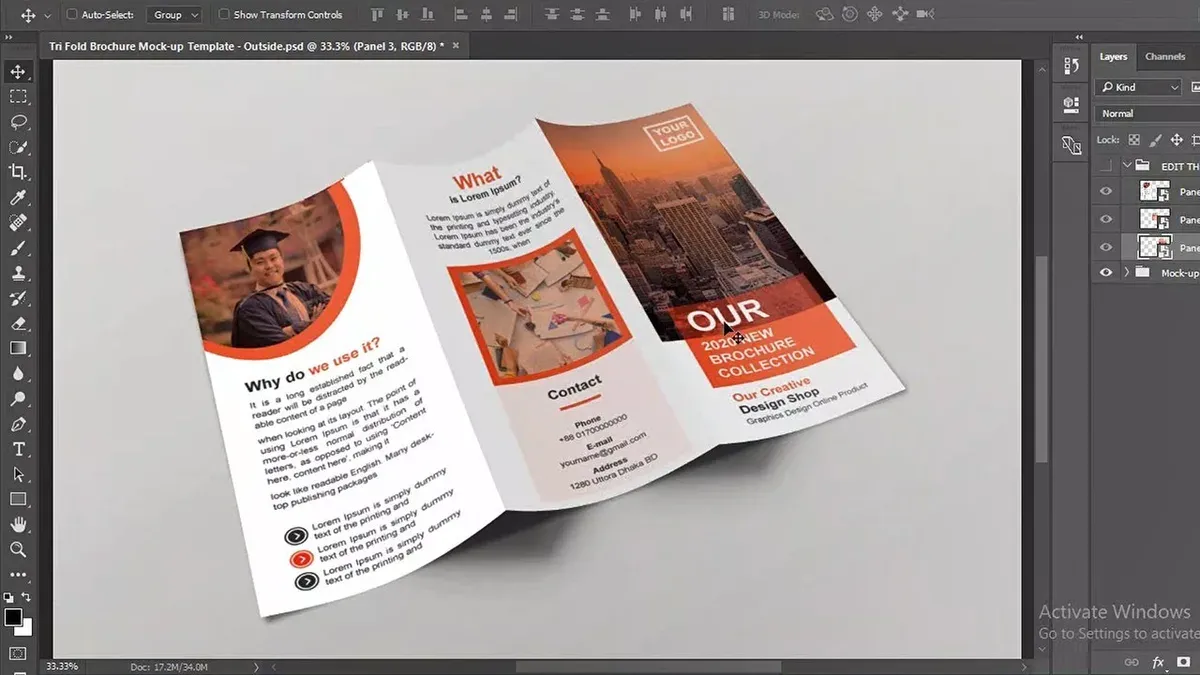Select the topmost Panel layer thumbnail
The width and height of the screenshot is (1200, 675).
(1155, 192)
